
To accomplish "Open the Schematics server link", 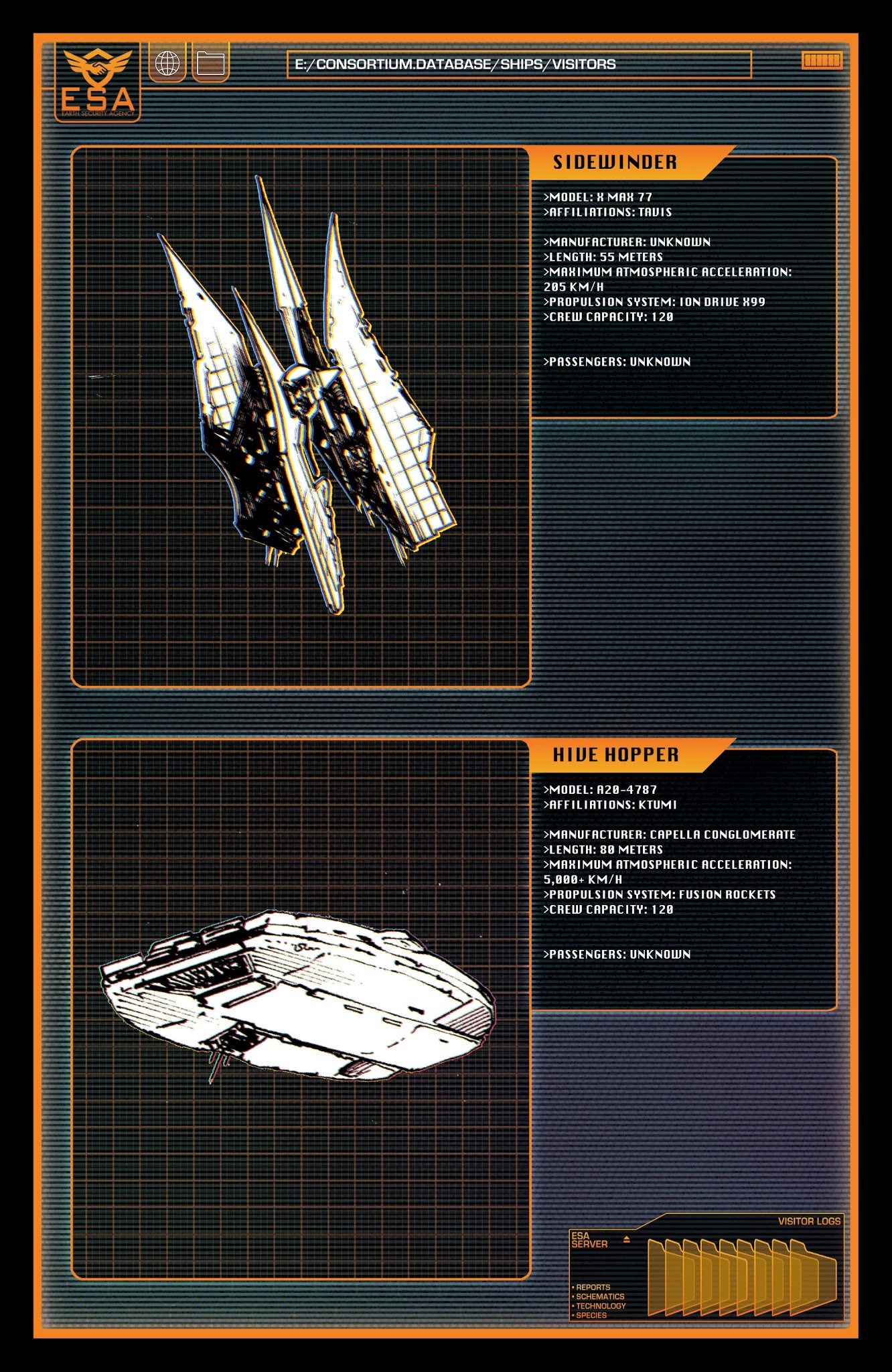I will click(x=599, y=1296).
